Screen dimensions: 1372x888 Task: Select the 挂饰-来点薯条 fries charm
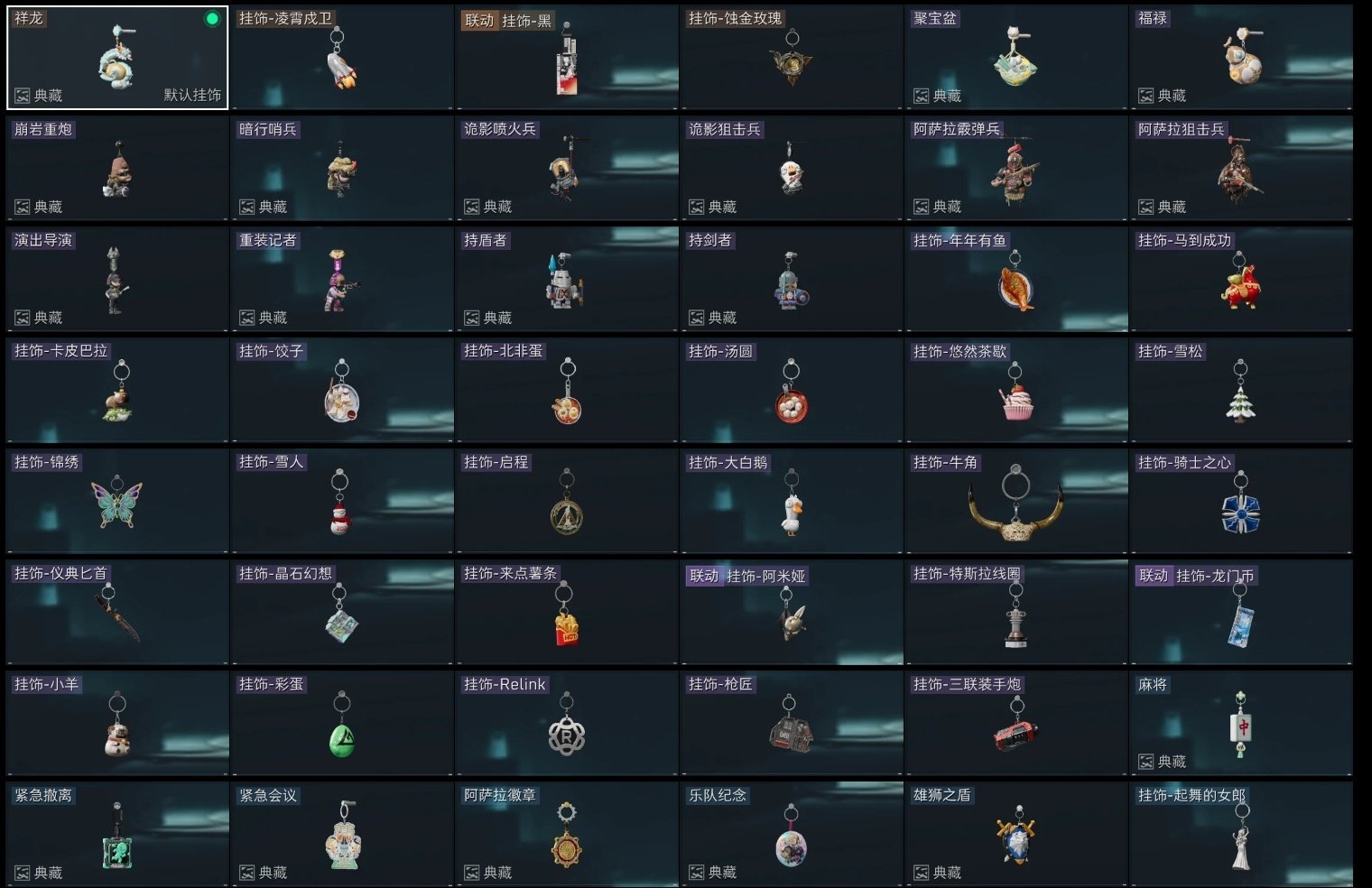tap(567, 612)
